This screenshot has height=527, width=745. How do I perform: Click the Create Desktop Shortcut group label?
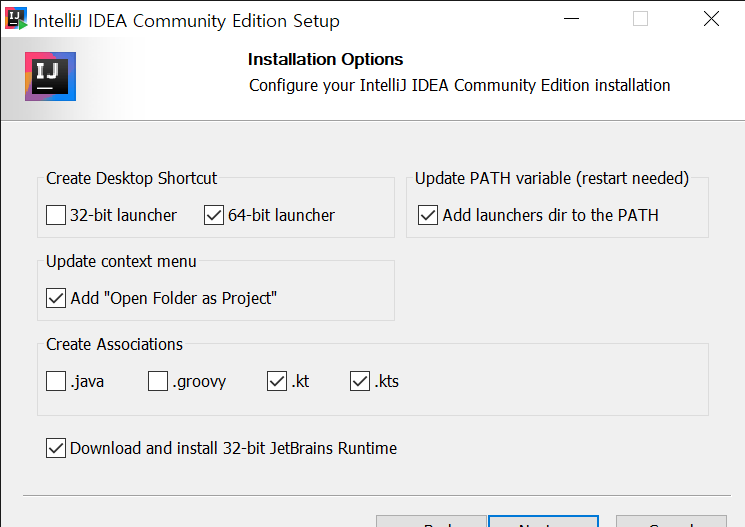tap(131, 178)
